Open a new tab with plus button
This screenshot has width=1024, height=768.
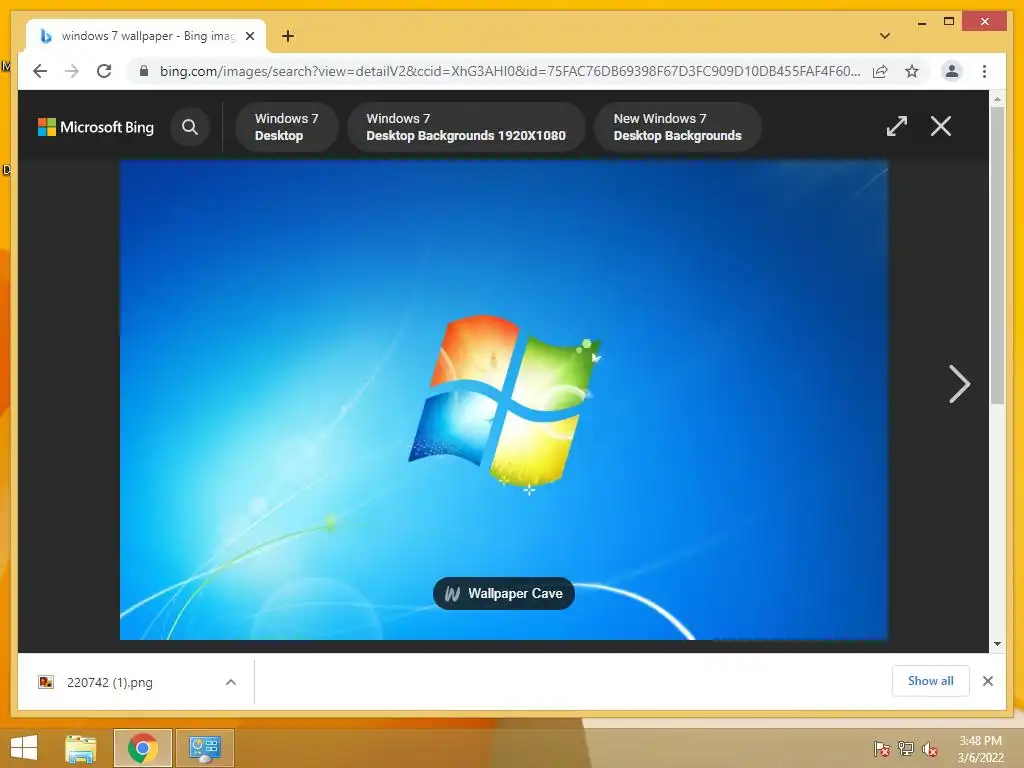tap(288, 36)
